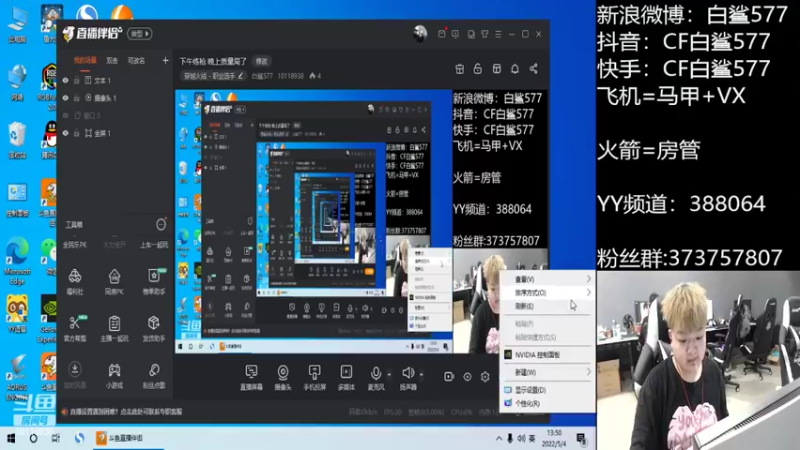800x450 pixels.
Task: Open 显示设置(D) from context menu
Action: click(547, 390)
